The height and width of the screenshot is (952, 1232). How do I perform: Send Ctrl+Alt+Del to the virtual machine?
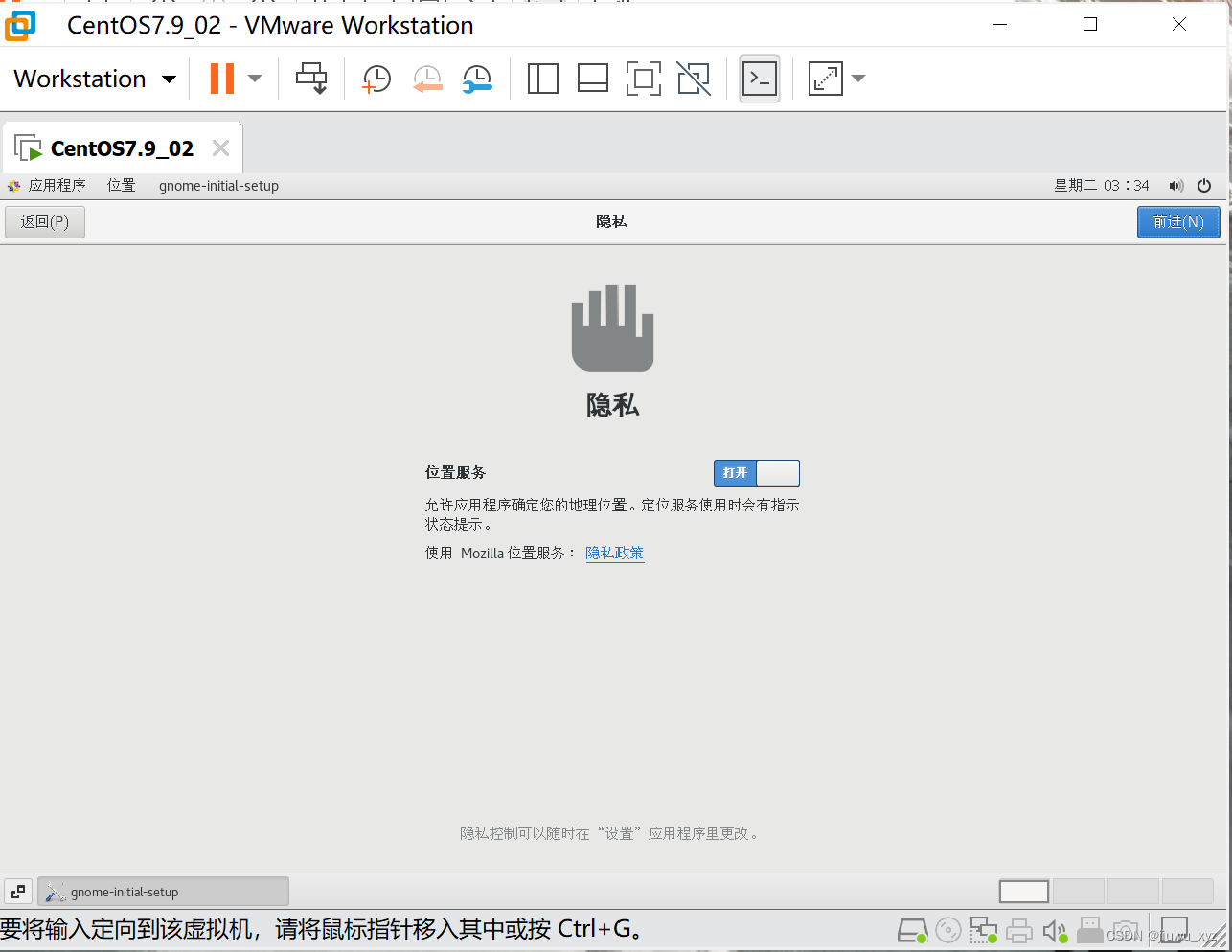311,79
